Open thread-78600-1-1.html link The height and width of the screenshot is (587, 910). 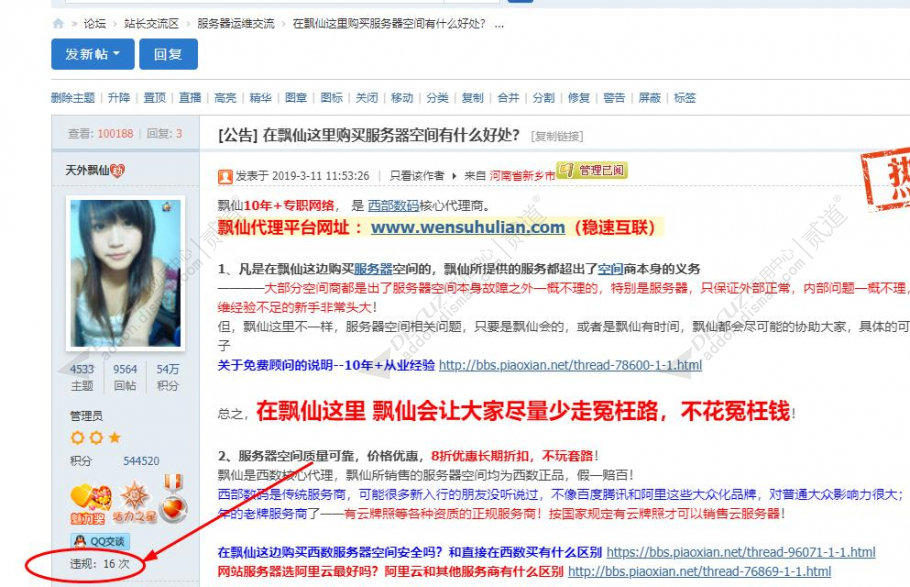pyautogui.click(x=570, y=365)
